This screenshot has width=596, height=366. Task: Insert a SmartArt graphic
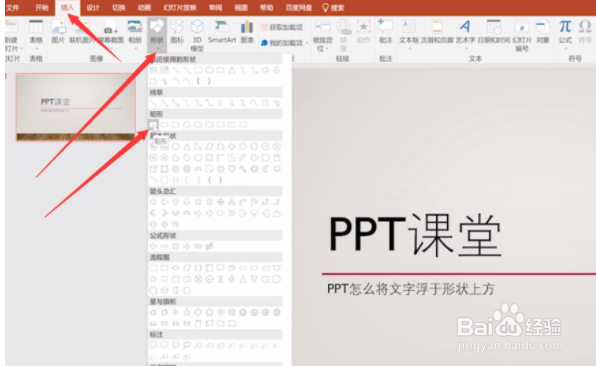point(222,32)
